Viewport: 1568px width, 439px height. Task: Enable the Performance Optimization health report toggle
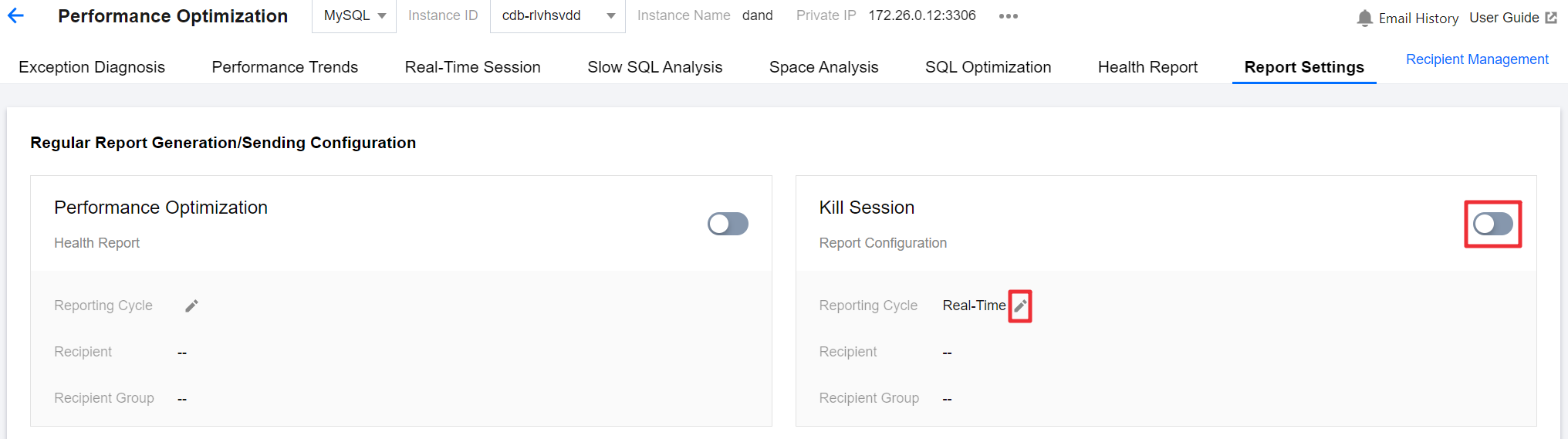tap(728, 224)
